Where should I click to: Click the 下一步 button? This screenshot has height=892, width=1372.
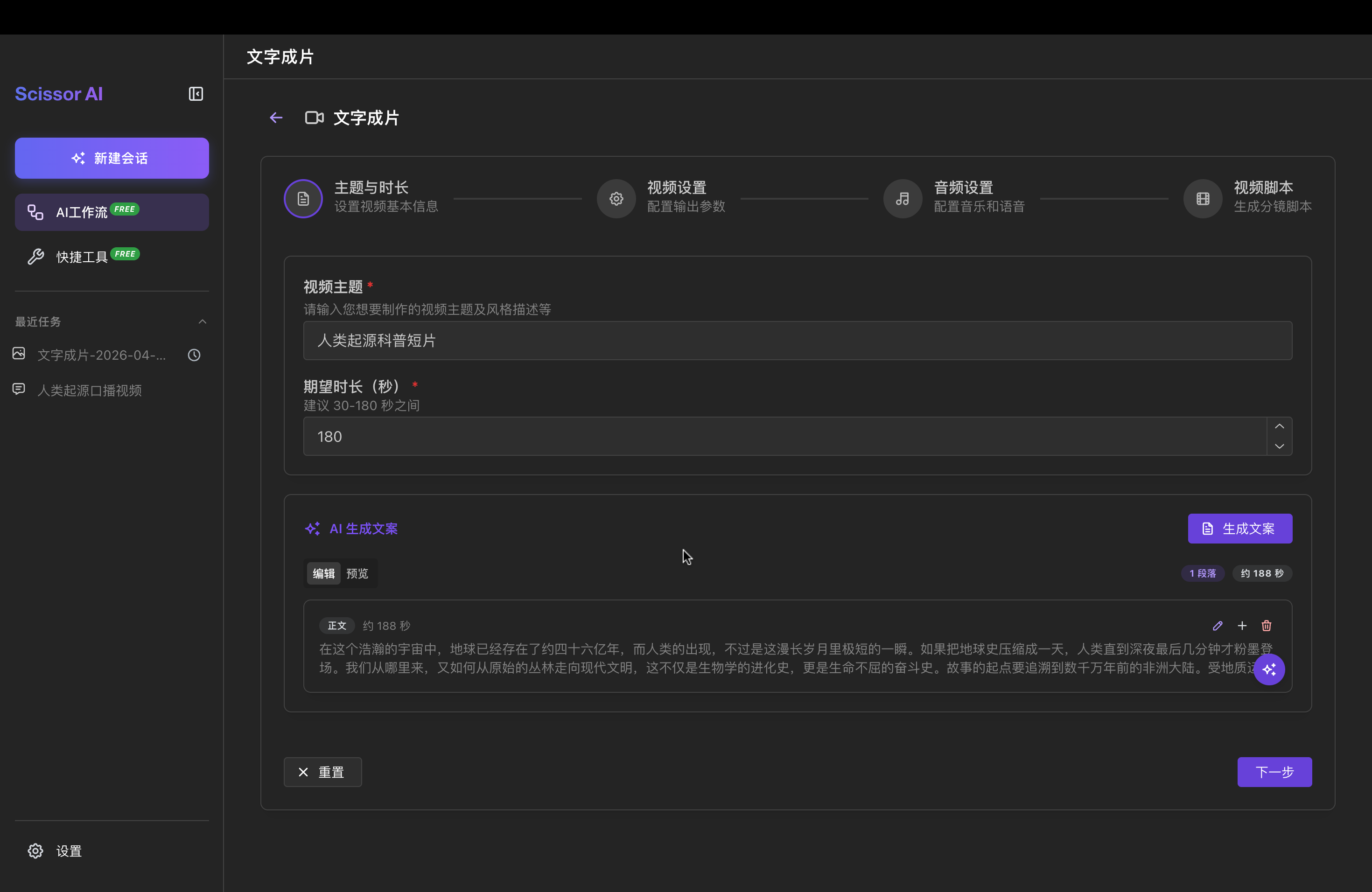point(1274,772)
